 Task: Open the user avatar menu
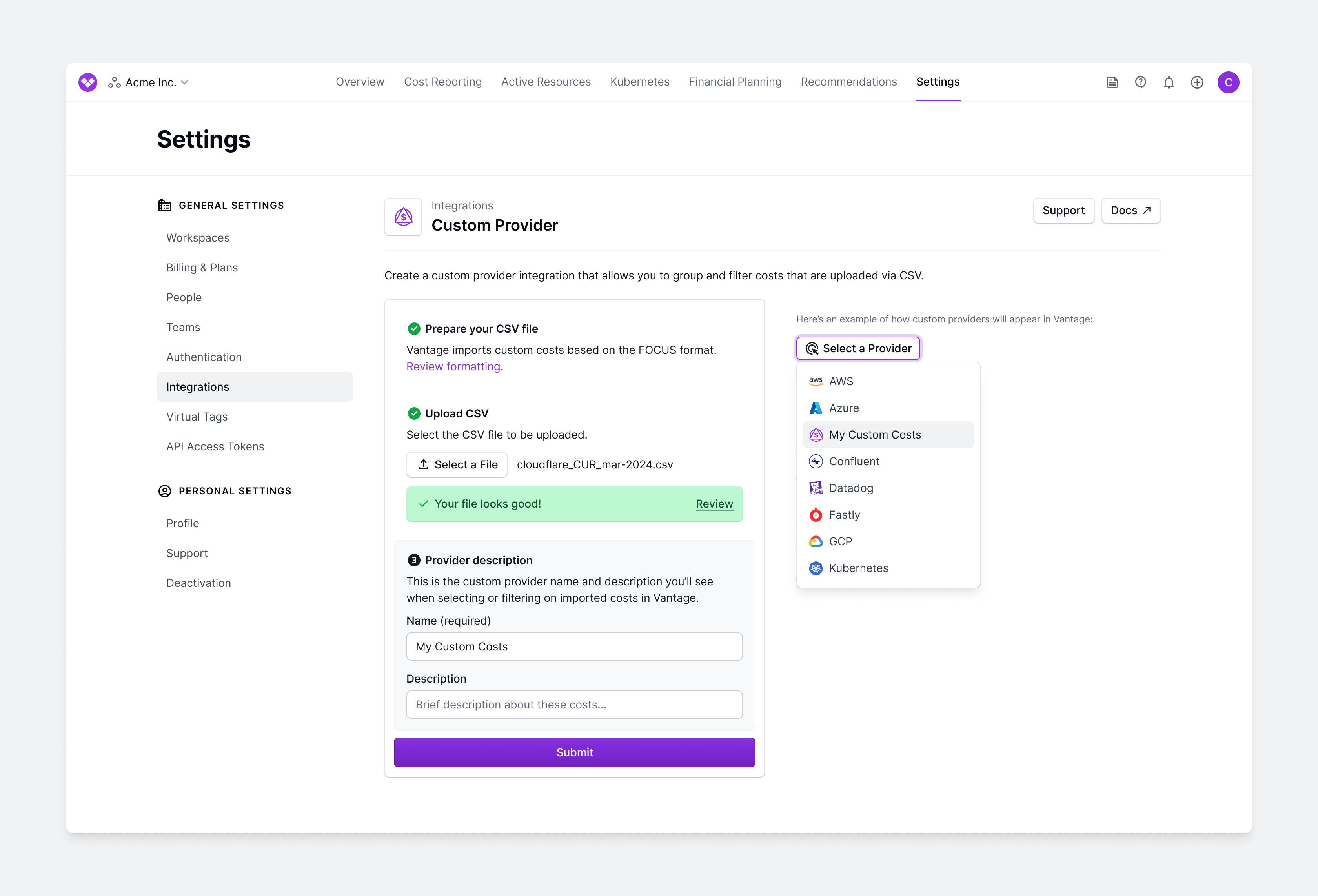click(1229, 82)
